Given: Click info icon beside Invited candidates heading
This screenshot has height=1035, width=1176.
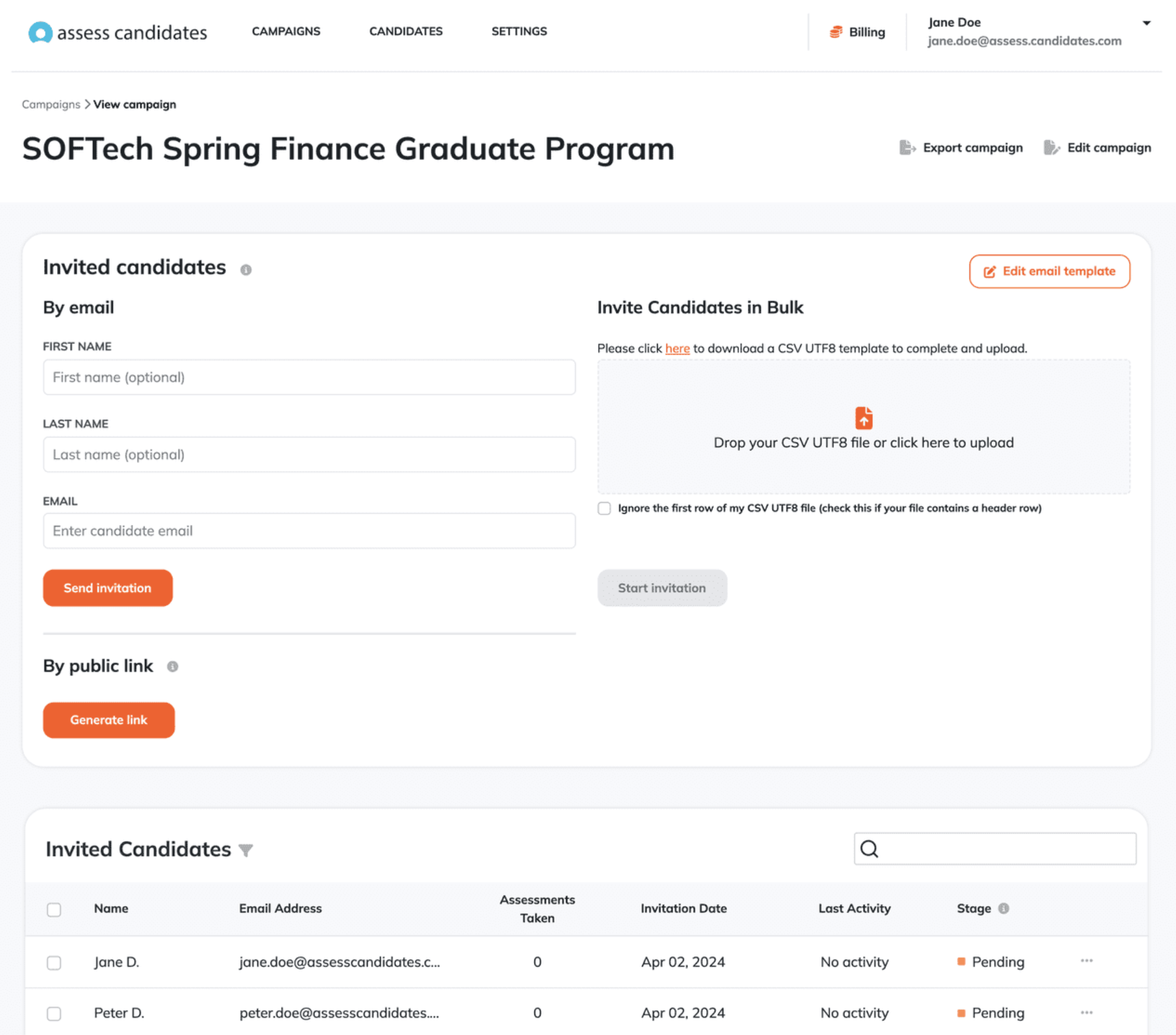Looking at the screenshot, I should point(246,270).
